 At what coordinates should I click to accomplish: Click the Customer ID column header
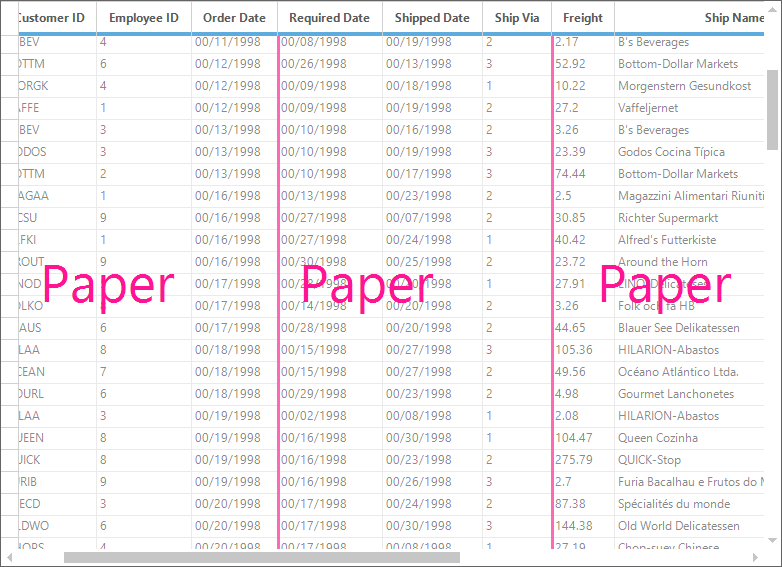coord(57,18)
